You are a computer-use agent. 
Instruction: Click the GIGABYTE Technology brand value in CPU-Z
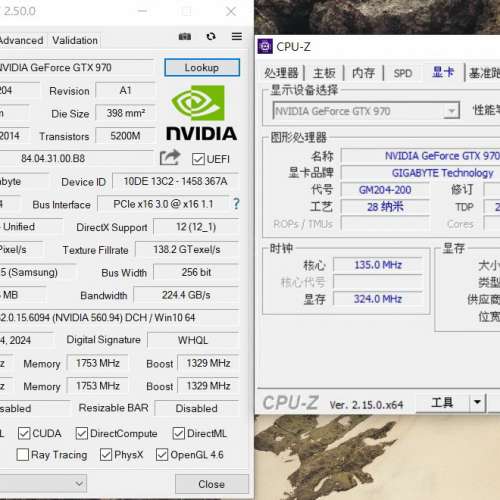pyautogui.click(x=442, y=173)
